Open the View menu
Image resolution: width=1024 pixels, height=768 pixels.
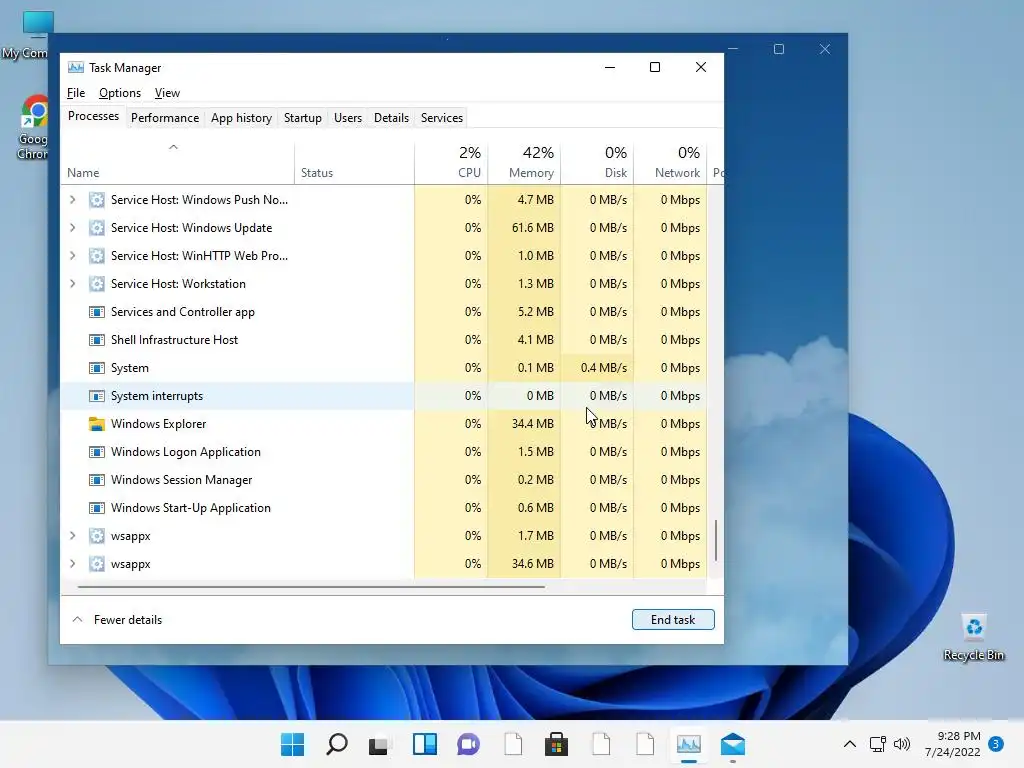pyautogui.click(x=167, y=93)
